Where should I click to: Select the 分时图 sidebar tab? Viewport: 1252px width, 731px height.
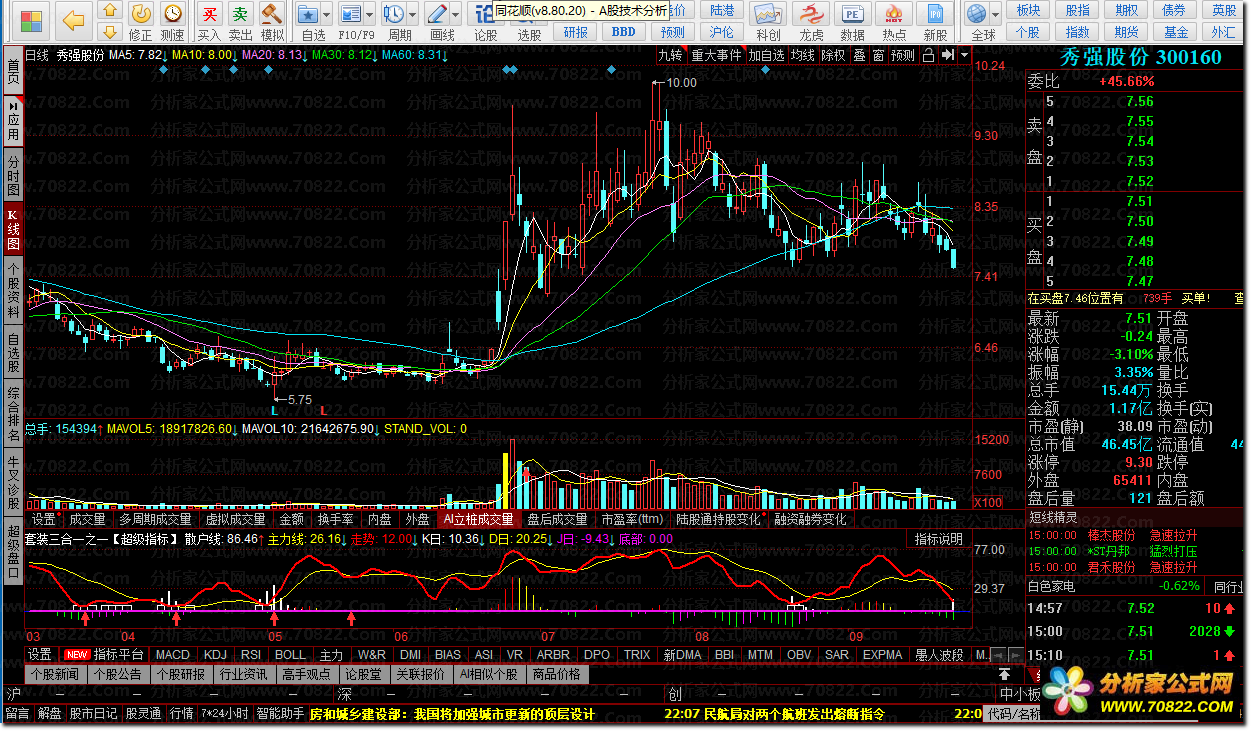click(x=12, y=176)
